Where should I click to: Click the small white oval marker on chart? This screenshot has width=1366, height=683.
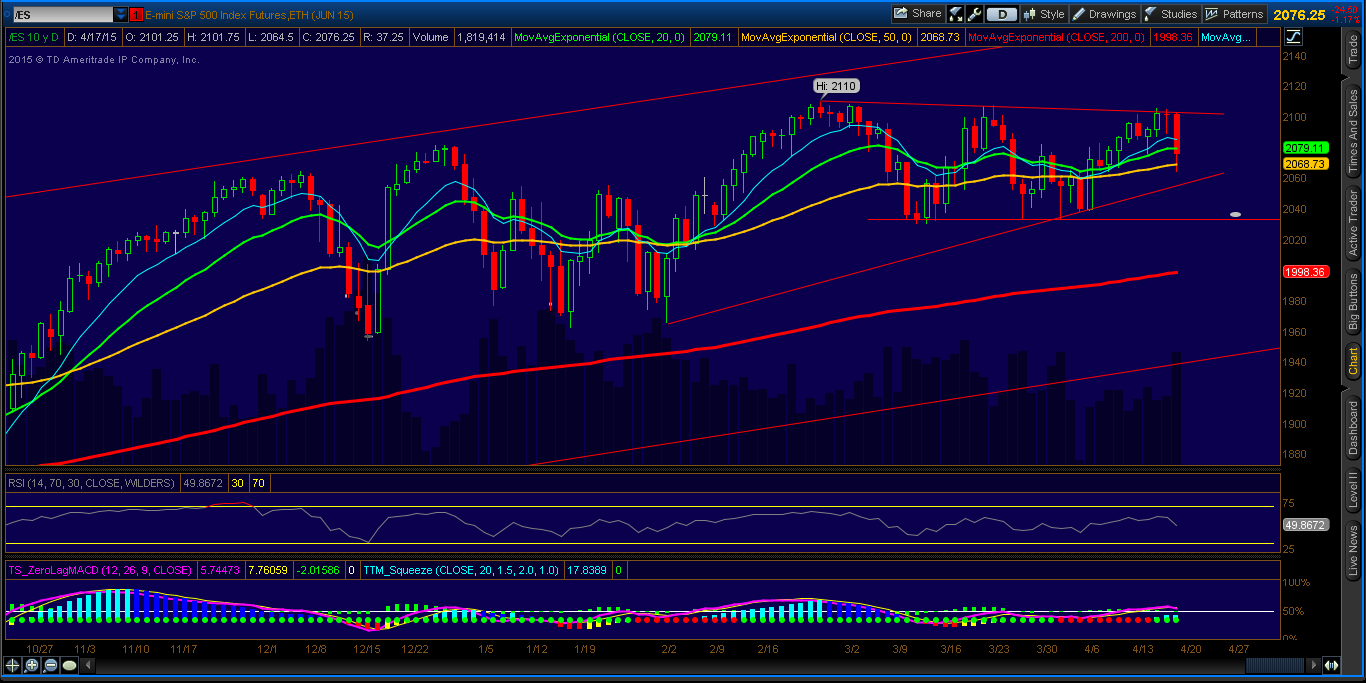(1236, 214)
